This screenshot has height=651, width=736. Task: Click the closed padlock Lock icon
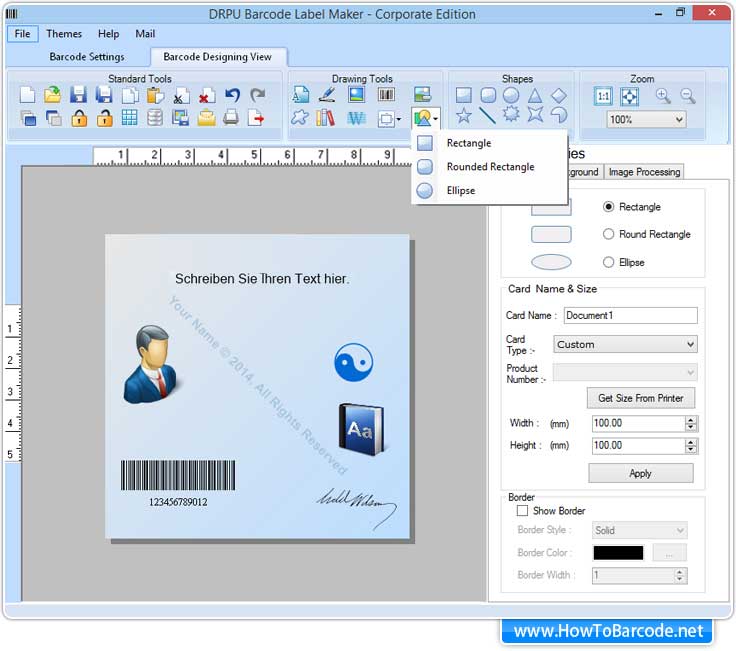(79, 118)
